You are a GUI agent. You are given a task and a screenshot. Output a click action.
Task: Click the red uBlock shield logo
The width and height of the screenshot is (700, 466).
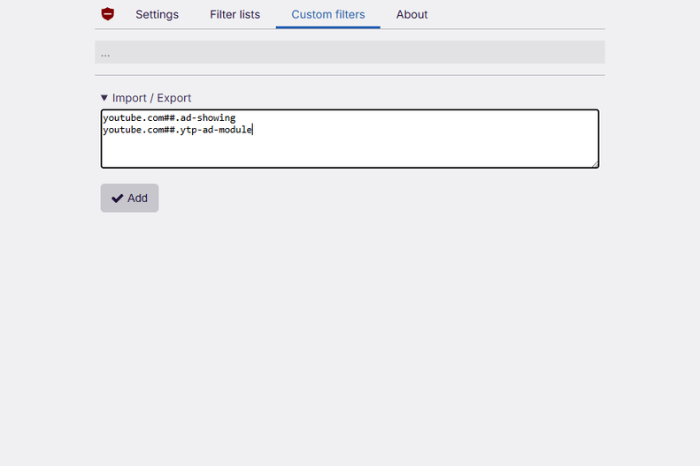tap(108, 14)
